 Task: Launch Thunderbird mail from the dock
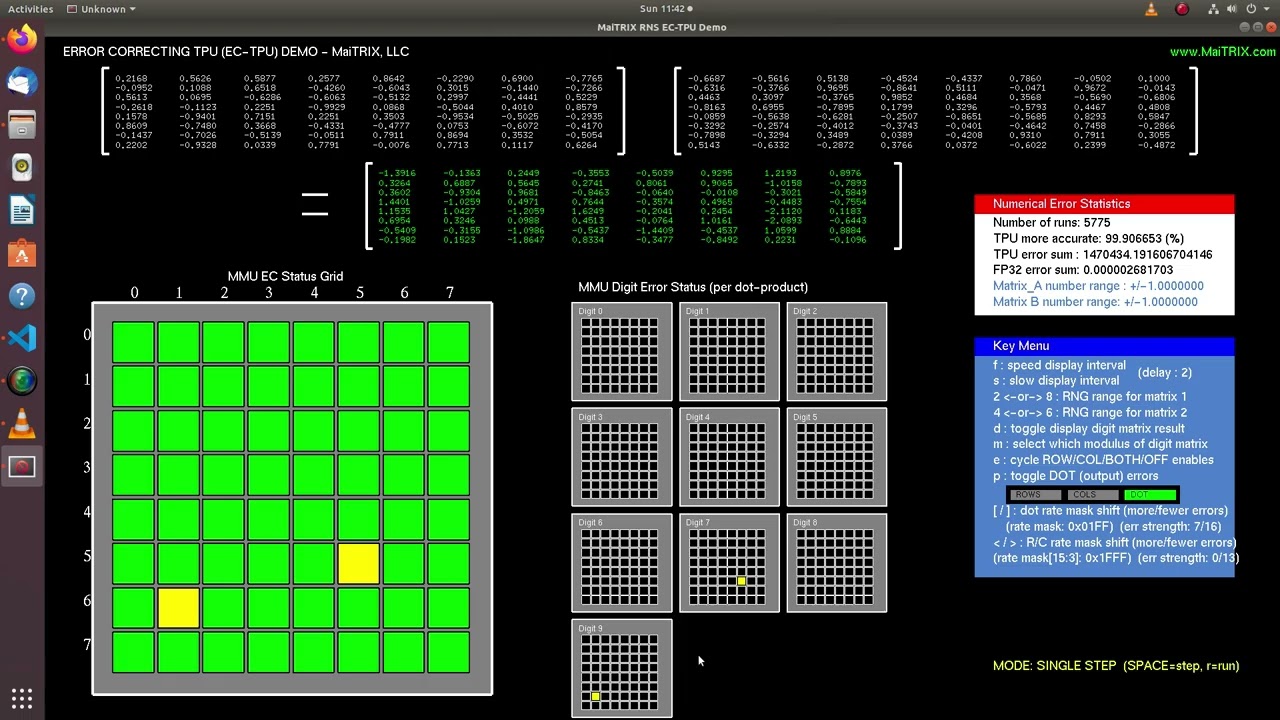tap(22, 82)
